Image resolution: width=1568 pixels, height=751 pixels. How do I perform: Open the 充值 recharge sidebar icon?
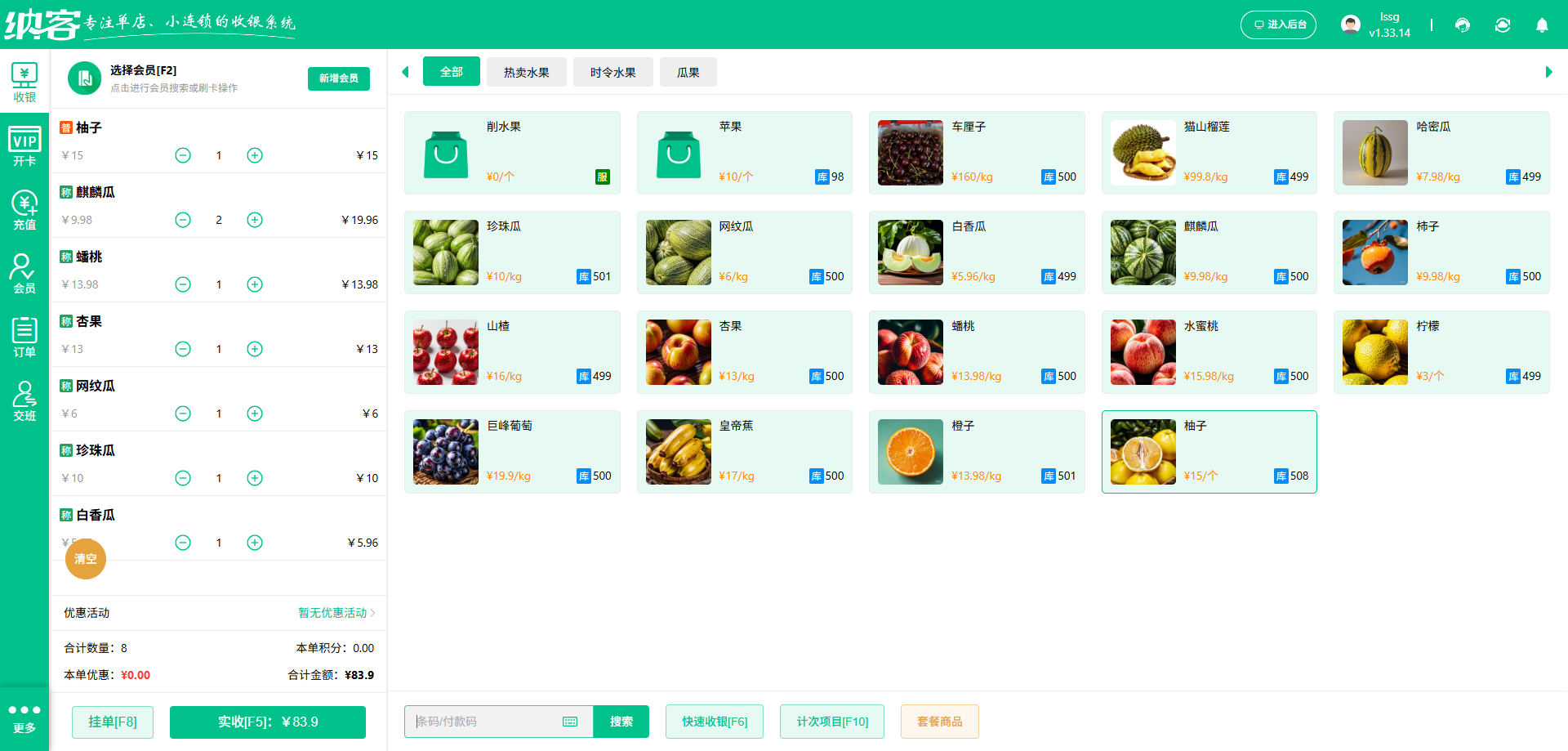point(24,210)
